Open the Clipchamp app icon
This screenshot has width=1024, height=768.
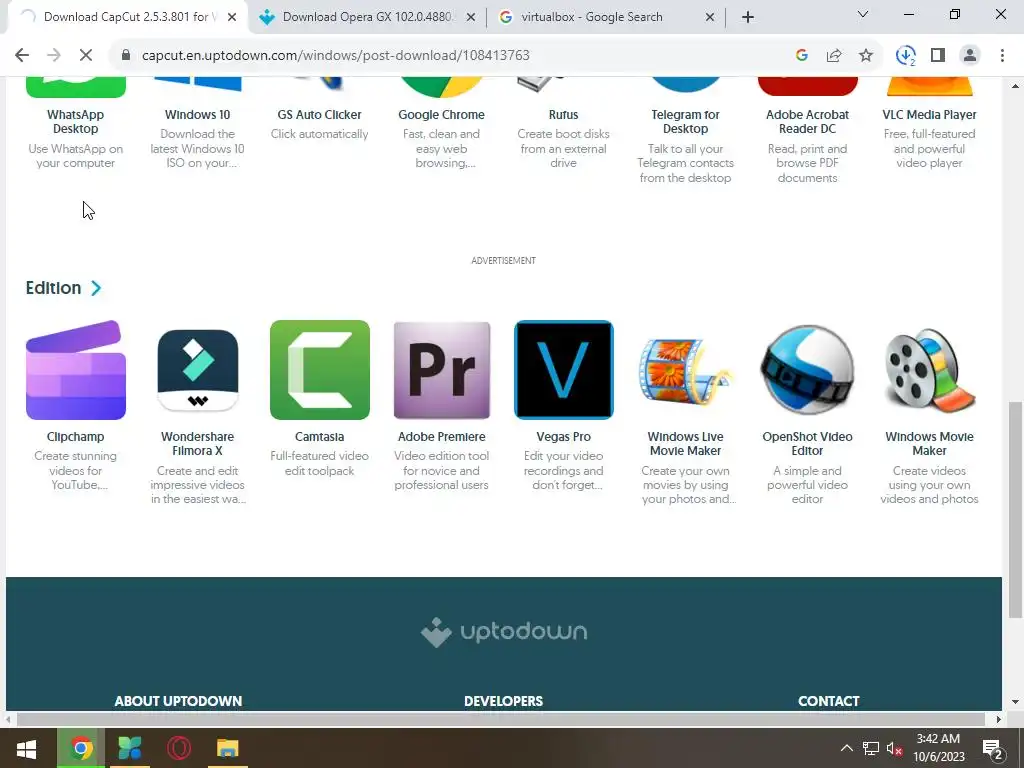click(76, 370)
